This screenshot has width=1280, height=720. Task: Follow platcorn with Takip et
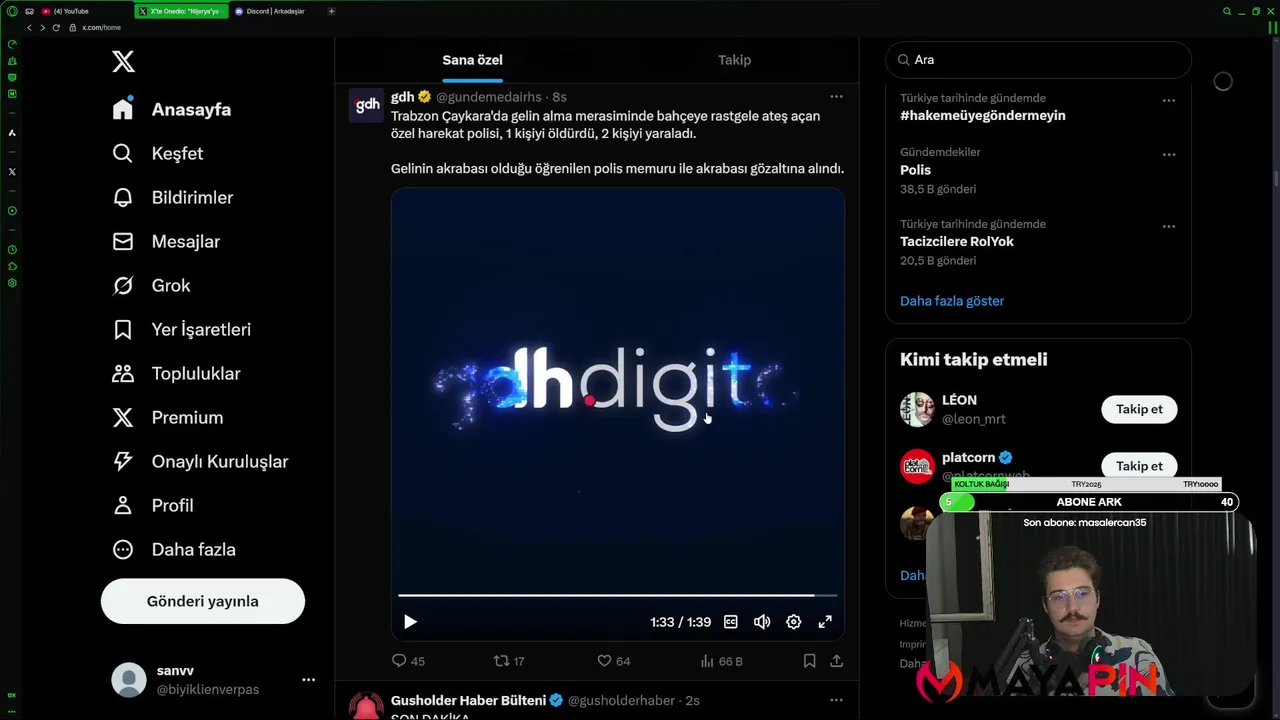click(x=1139, y=466)
